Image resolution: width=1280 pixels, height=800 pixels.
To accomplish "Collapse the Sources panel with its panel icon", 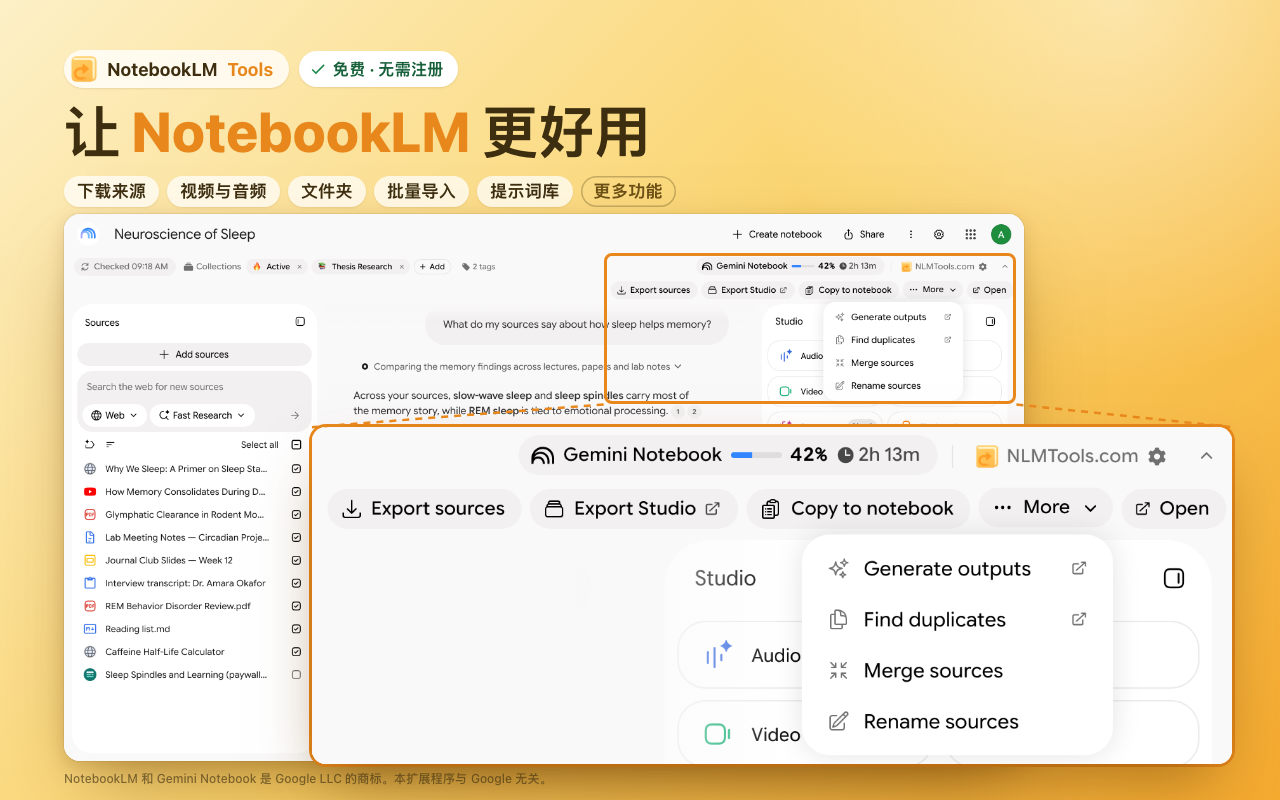I will tap(300, 322).
